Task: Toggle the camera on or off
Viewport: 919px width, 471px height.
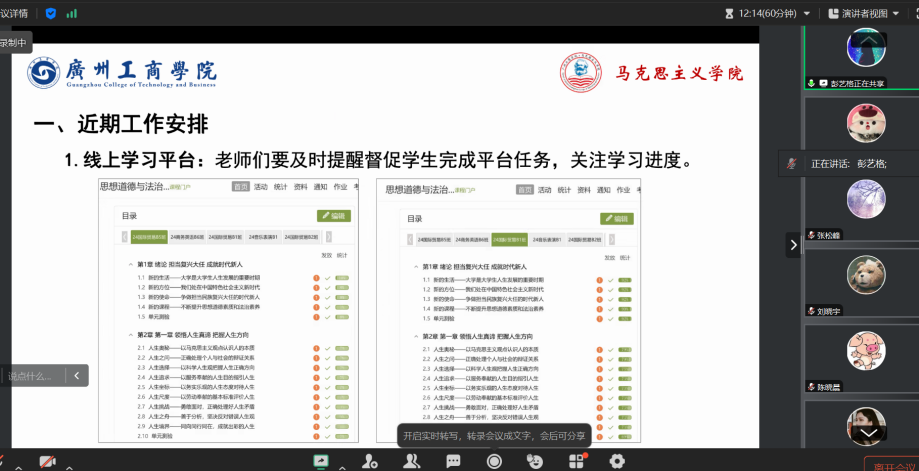Action: (x=47, y=462)
